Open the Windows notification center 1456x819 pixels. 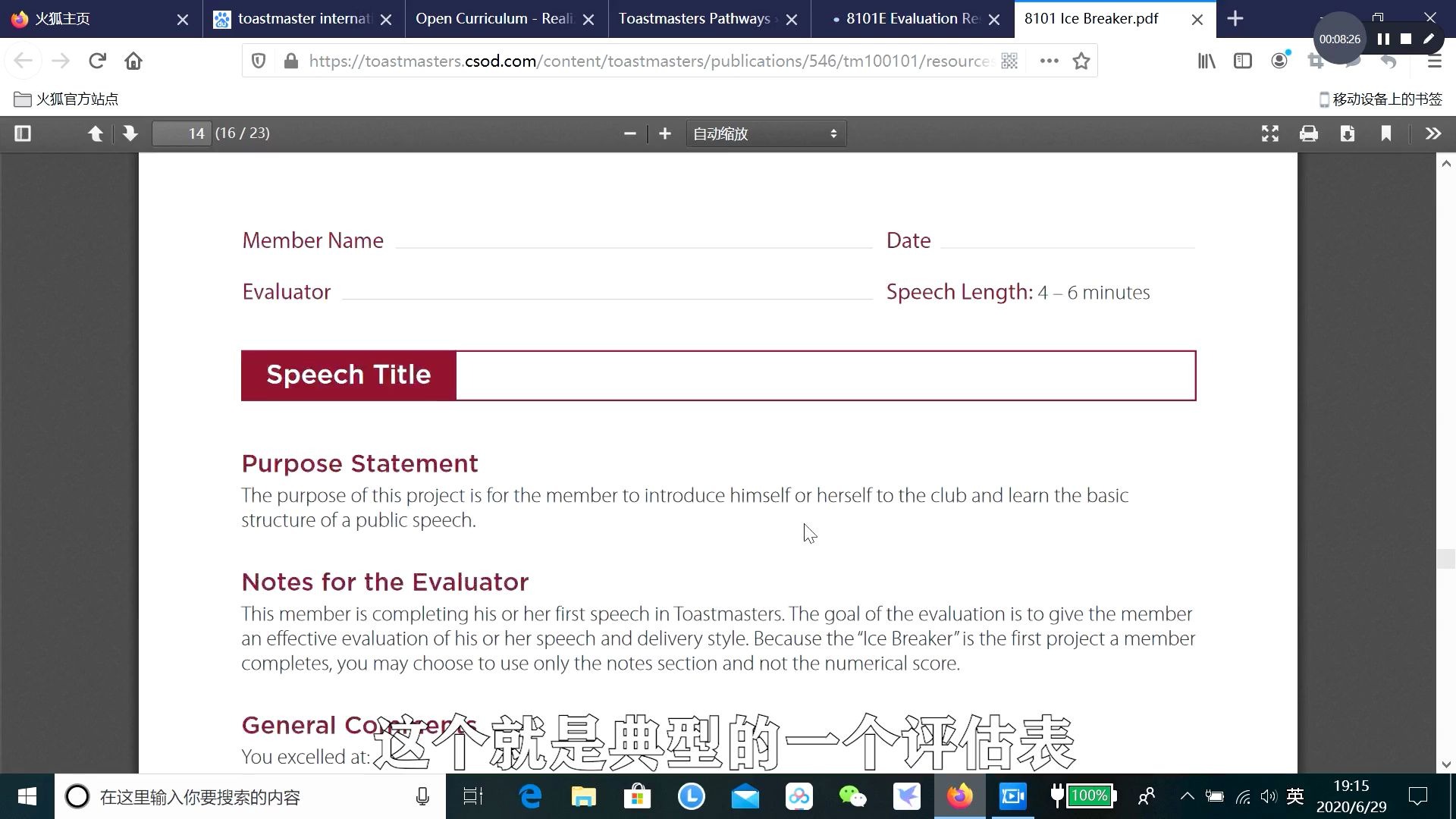click(1417, 796)
